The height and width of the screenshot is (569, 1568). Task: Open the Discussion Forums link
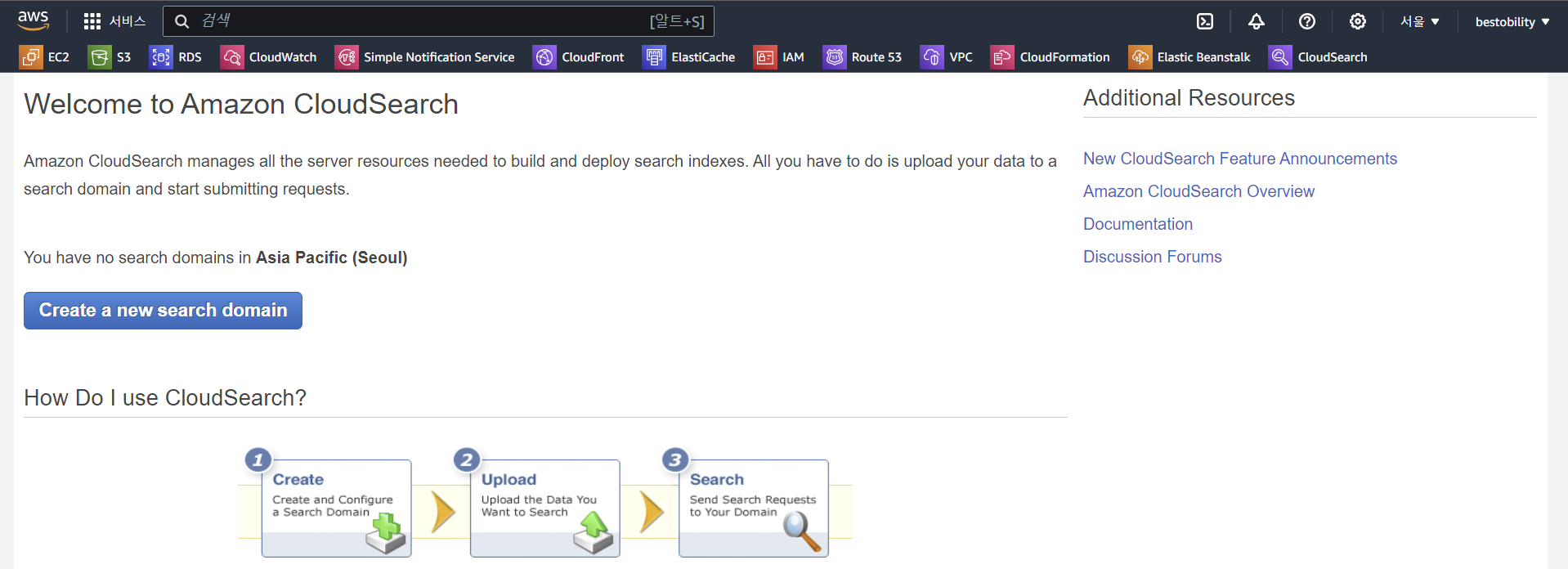pyautogui.click(x=1153, y=257)
